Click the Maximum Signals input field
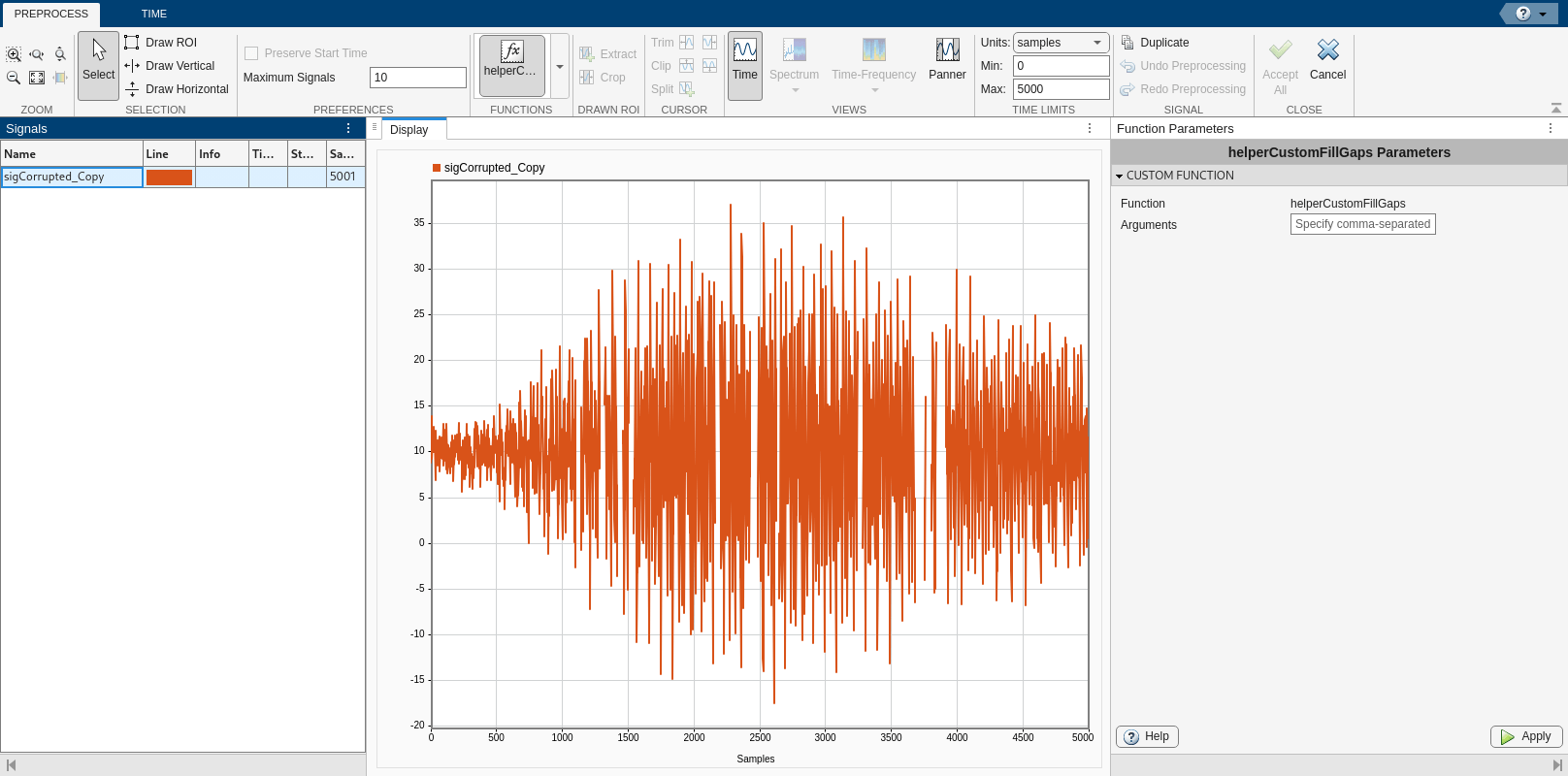 pos(418,78)
